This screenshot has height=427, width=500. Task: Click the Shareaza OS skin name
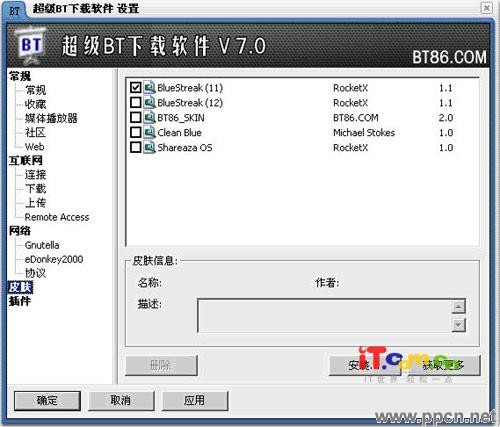point(185,148)
